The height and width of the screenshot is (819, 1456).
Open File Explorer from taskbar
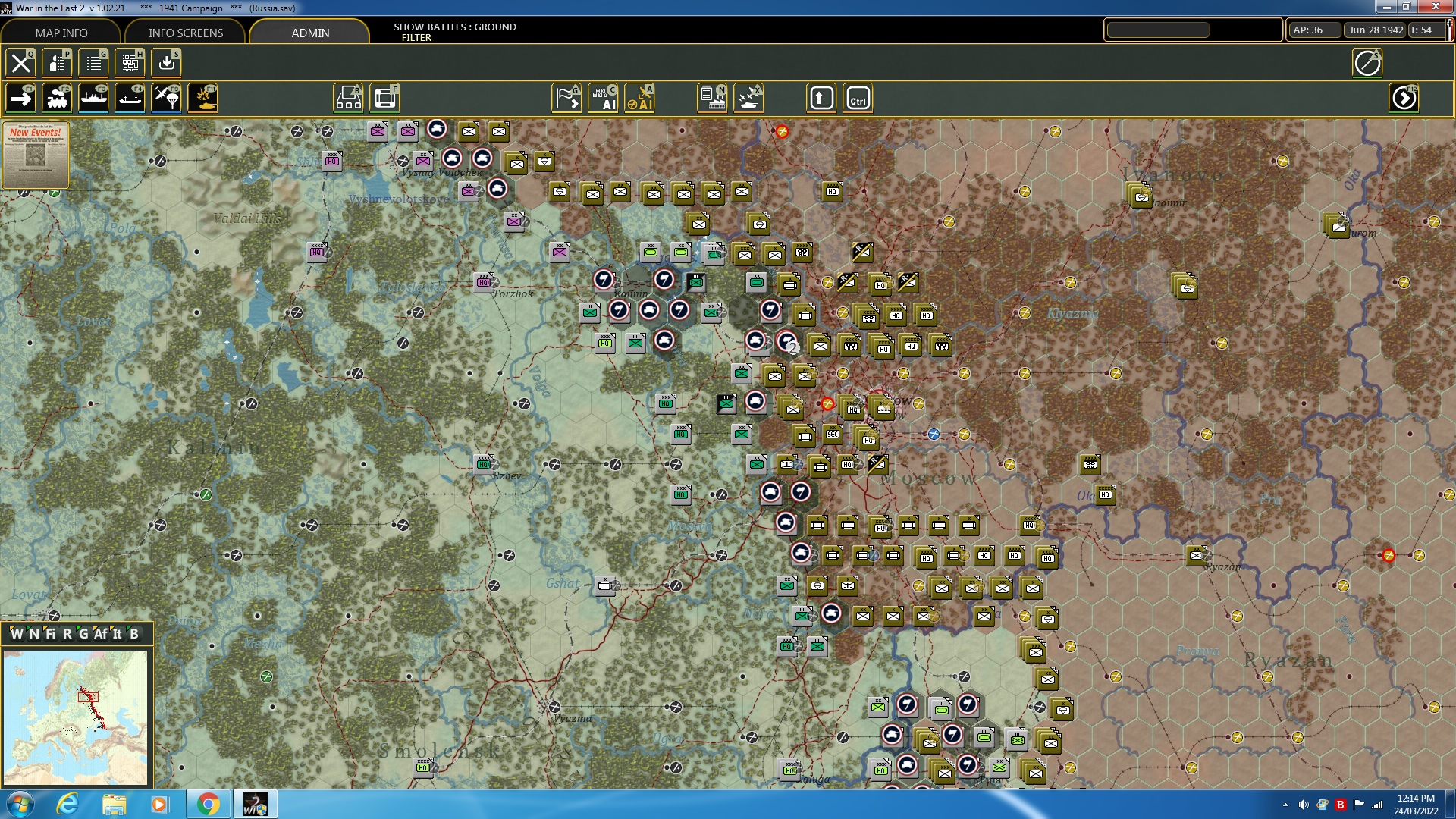pos(115,804)
